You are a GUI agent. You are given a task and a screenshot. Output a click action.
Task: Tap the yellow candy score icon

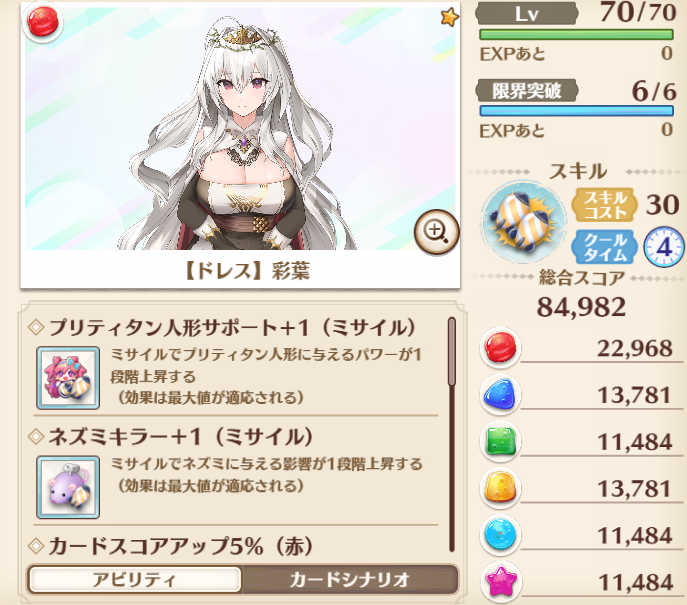point(500,488)
